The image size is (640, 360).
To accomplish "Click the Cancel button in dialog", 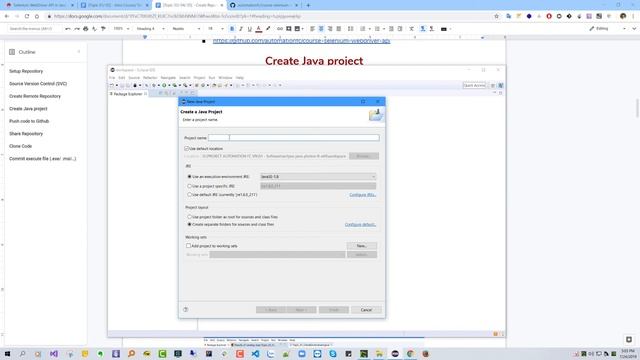I will [366, 310].
